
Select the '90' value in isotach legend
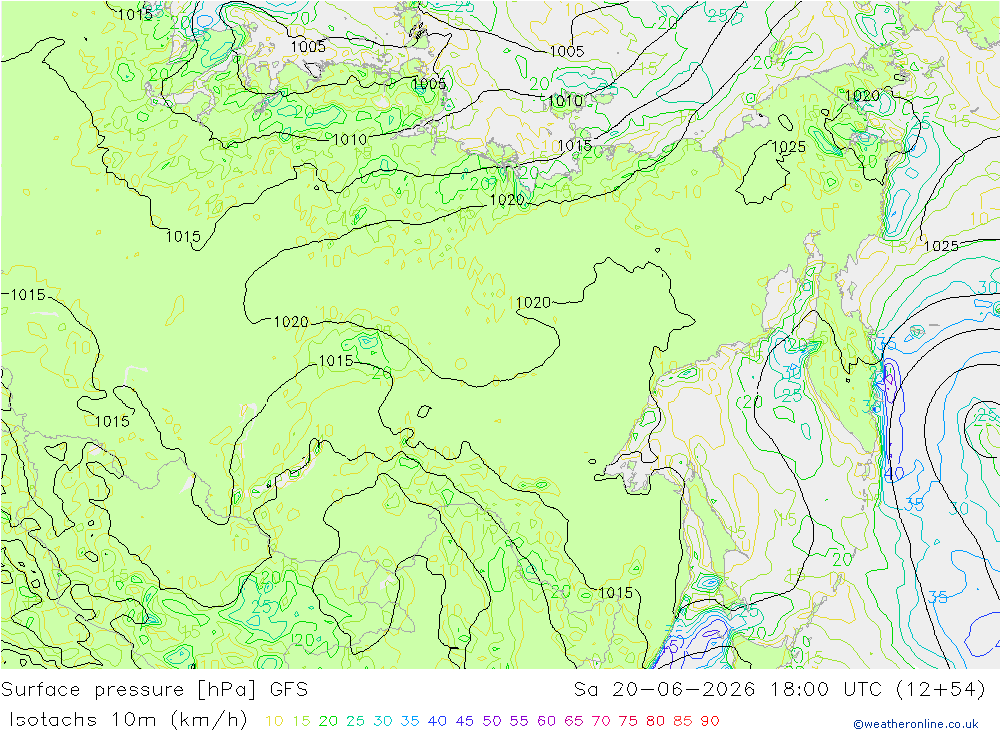tap(710, 721)
